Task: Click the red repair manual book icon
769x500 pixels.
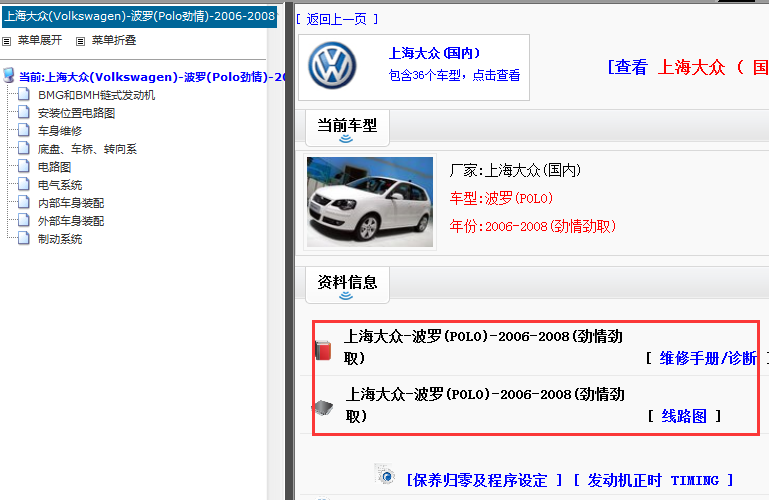Action: click(x=322, y=349)
